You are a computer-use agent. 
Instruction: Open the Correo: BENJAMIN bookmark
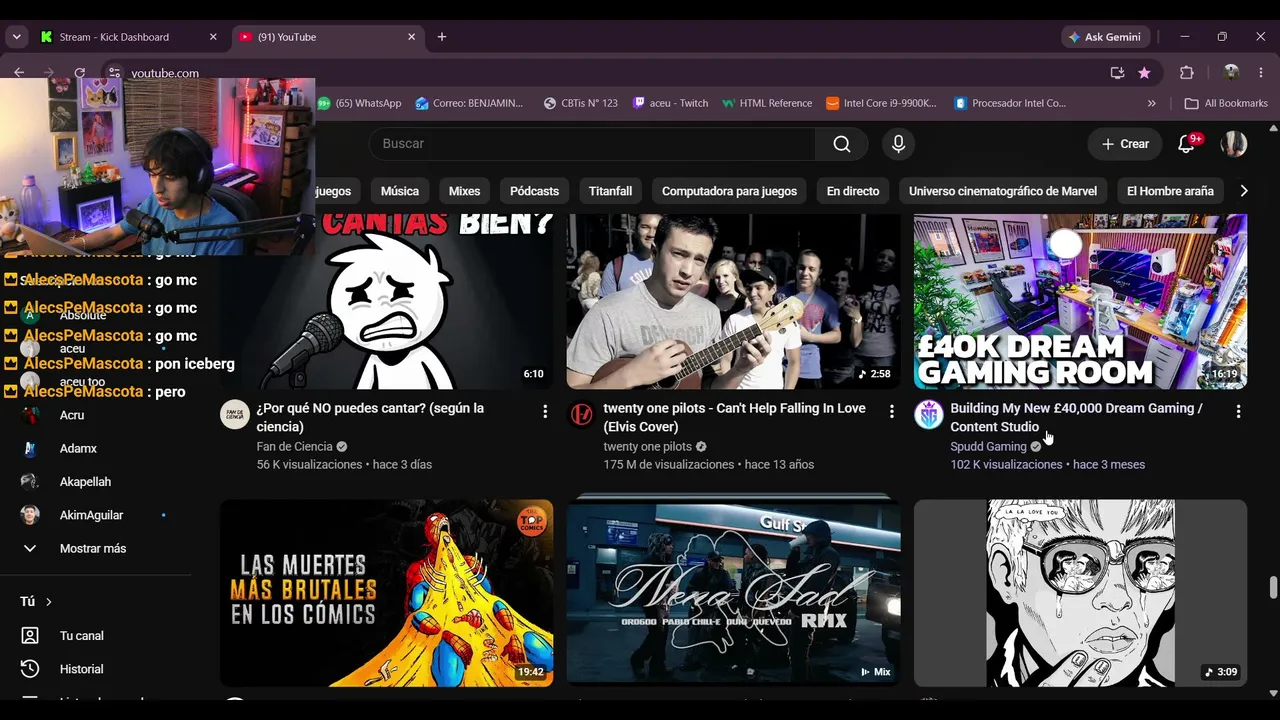point(470,103)
